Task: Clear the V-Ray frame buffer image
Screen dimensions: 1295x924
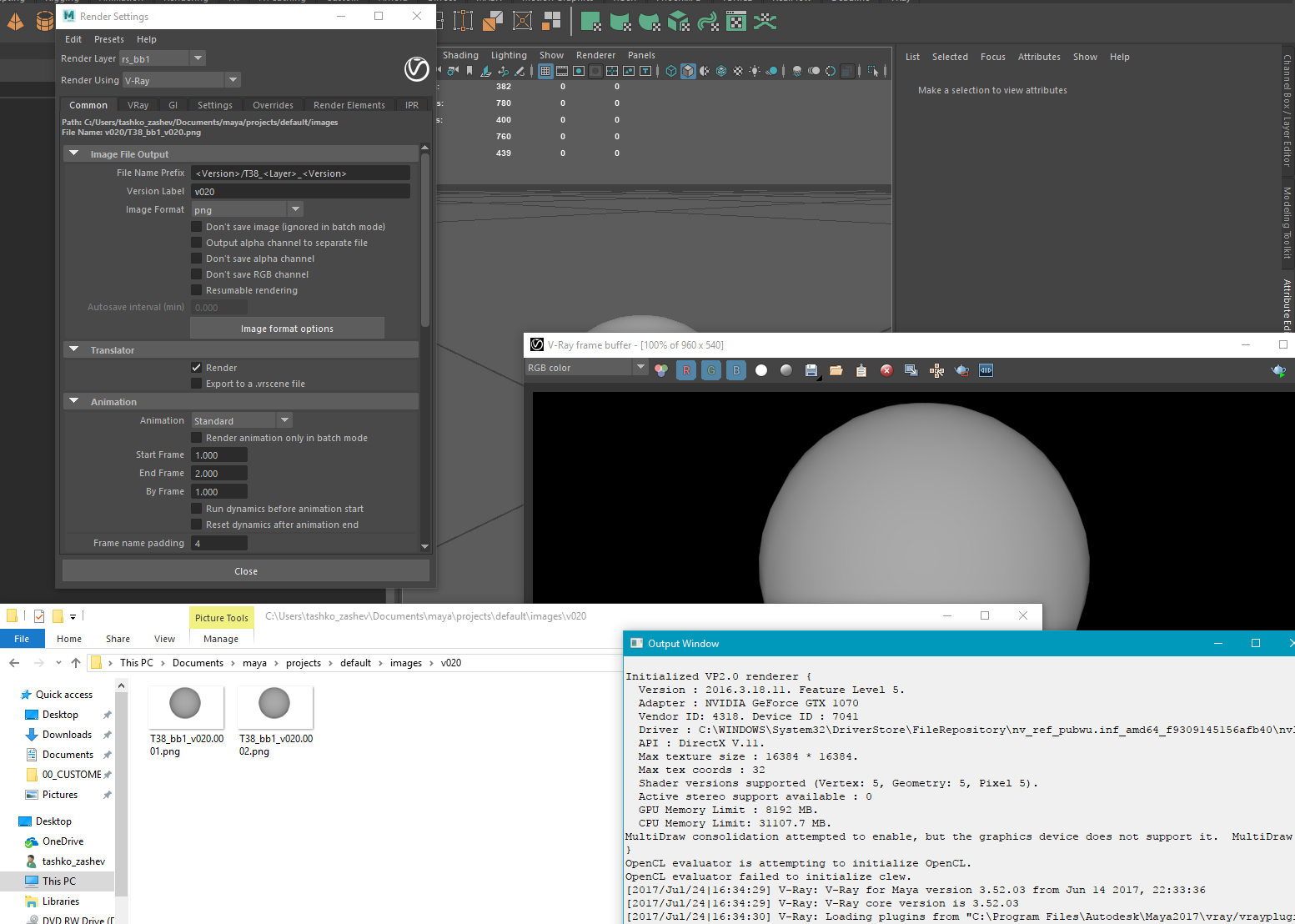Action: tap(886, 370)
